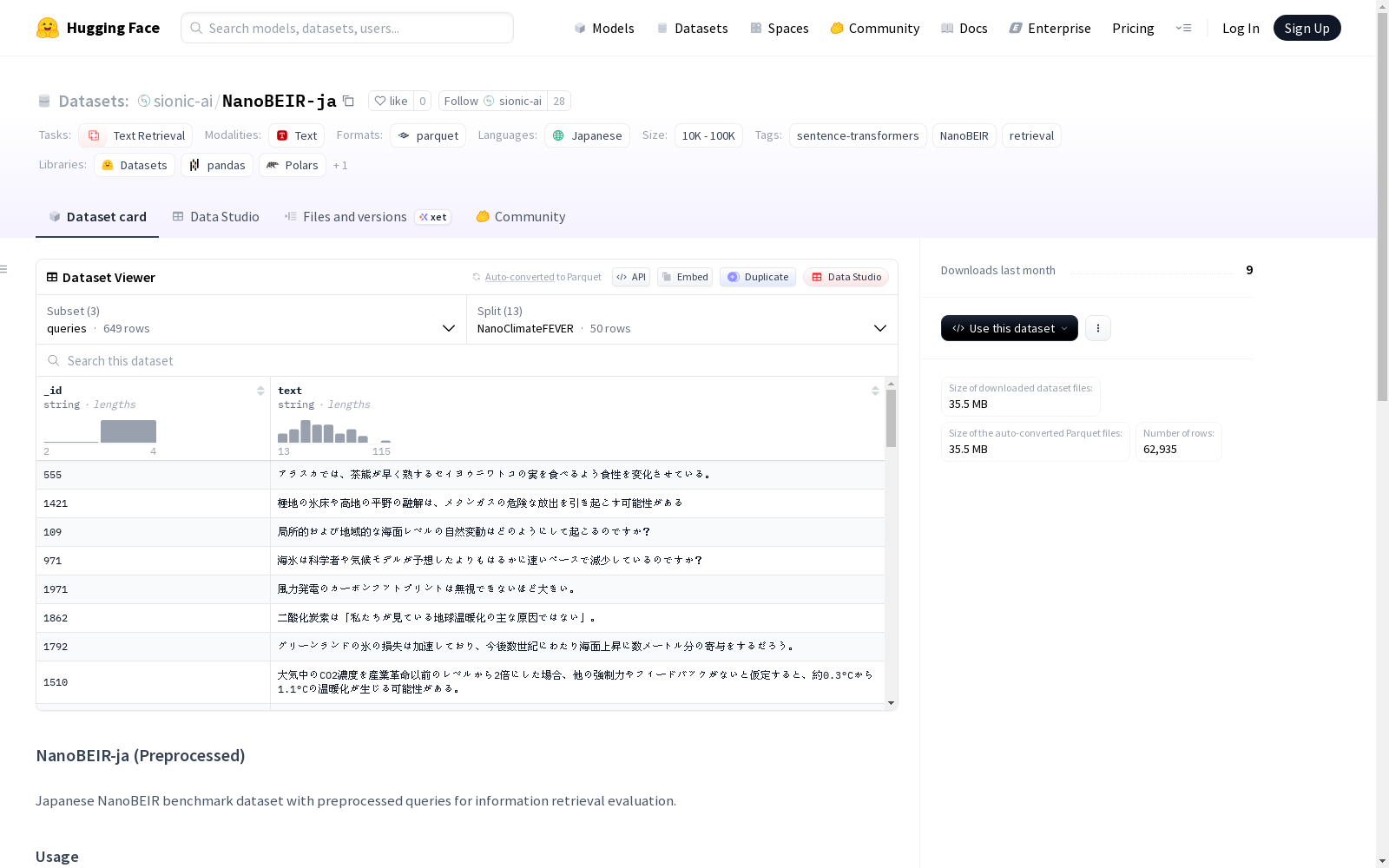Open Docs in the top navigation
This screenshot has width=1389, height=868.
click(x=964, y=28)
